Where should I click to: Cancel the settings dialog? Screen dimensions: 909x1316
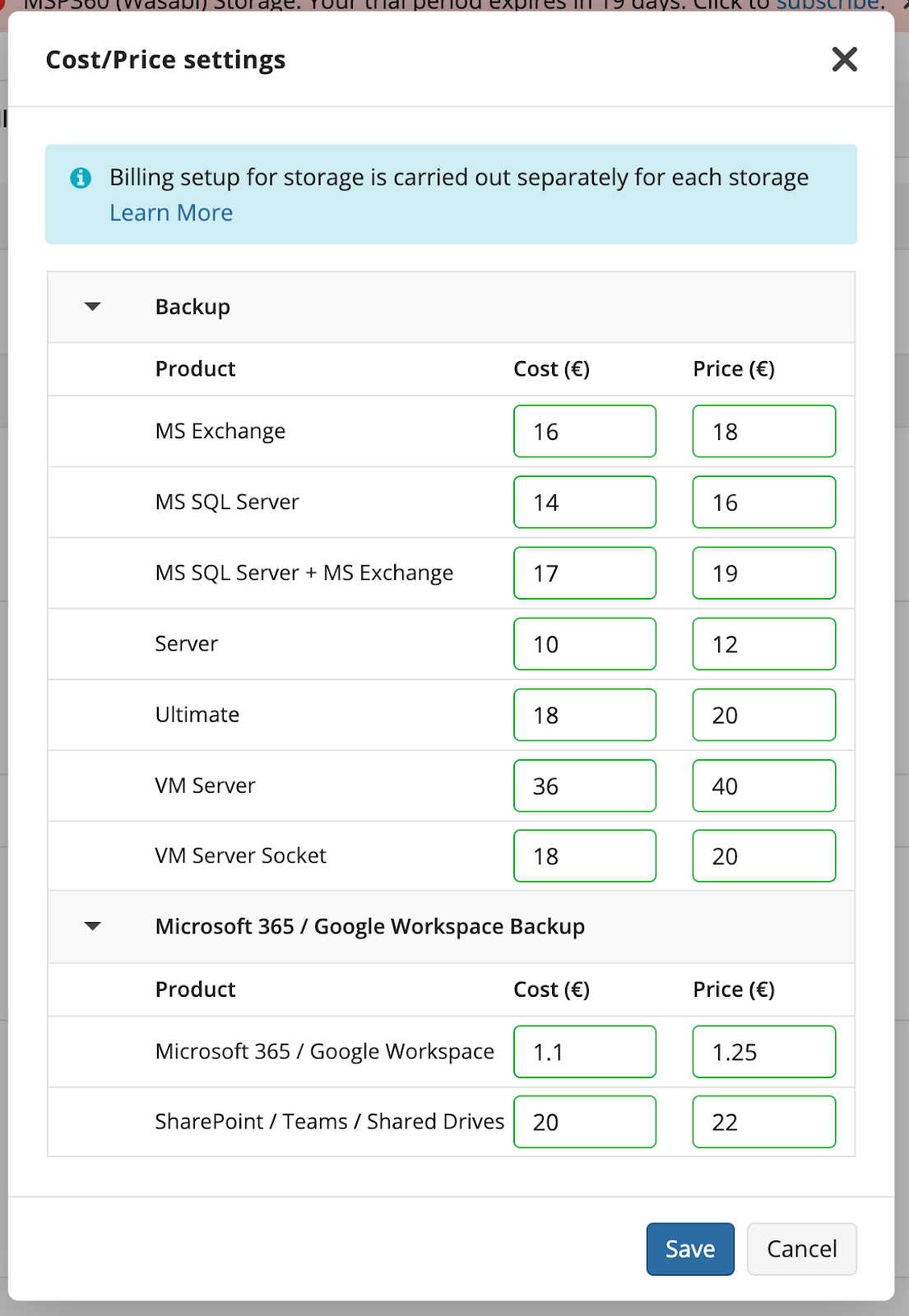[x=802, y=1249]
